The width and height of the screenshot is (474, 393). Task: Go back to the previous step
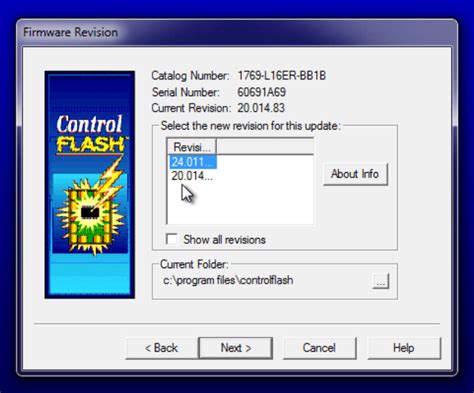click(x=161, y=348)
